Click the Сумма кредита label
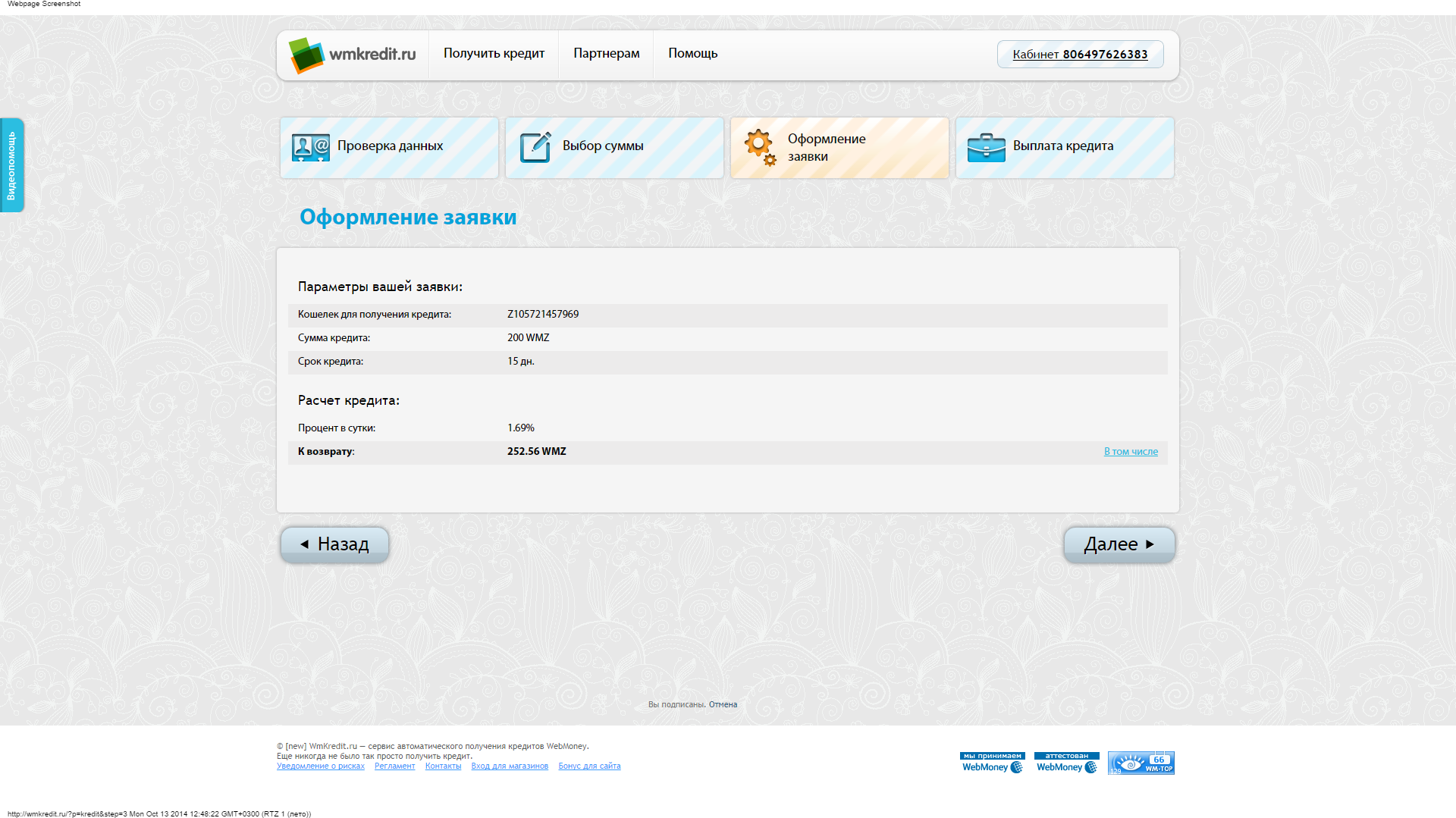 click(x=334, y=338)
